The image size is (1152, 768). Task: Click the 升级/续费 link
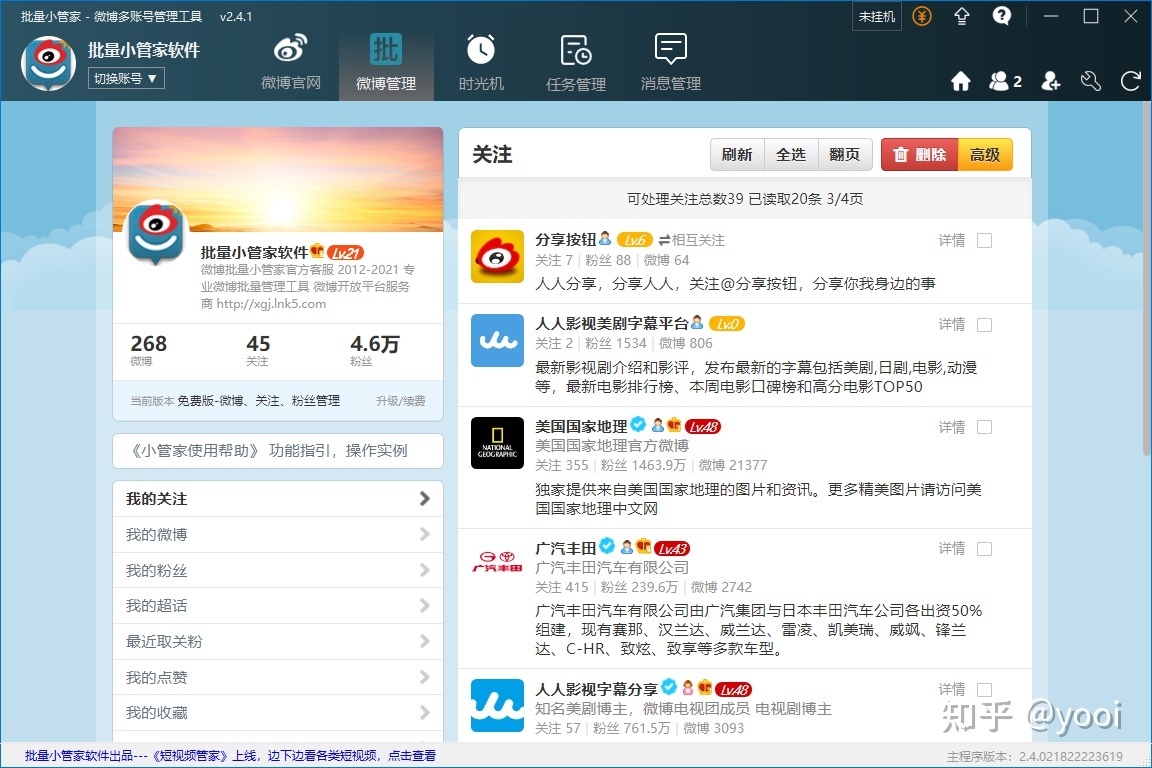click(x=400, y=401)
